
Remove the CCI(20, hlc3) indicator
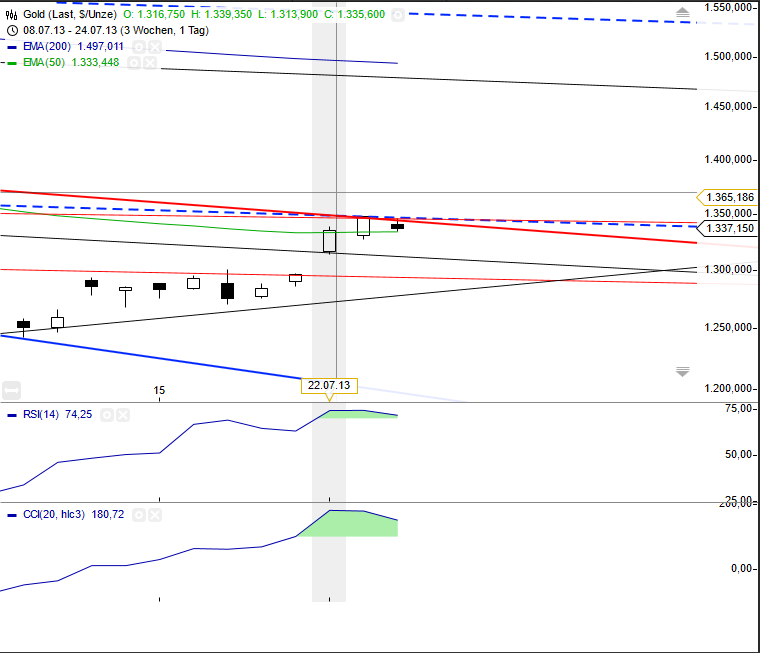click(155, 515)
